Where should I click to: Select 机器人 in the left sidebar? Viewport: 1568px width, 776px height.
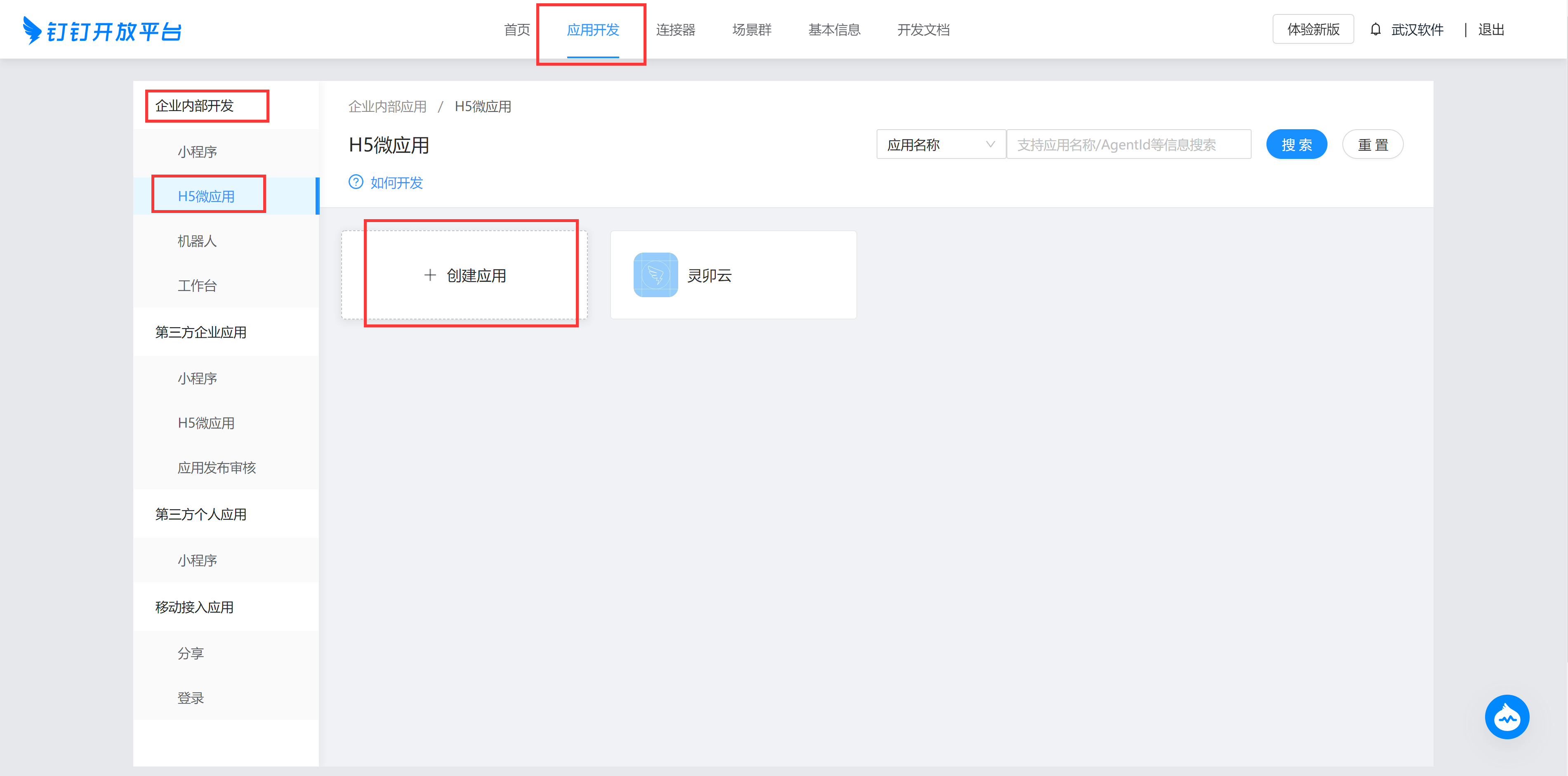(197, 241)
